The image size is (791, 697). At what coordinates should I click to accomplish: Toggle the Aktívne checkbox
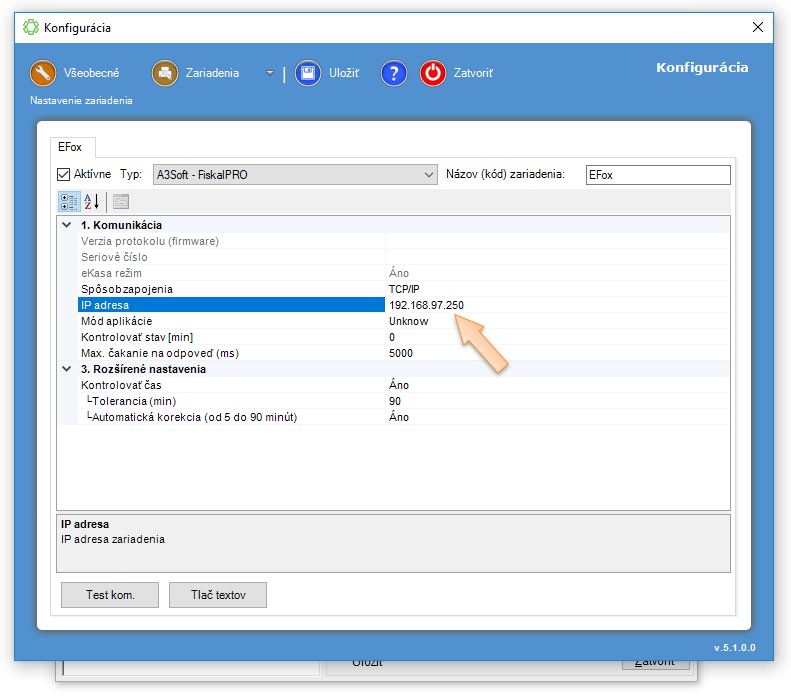[64, 174]
